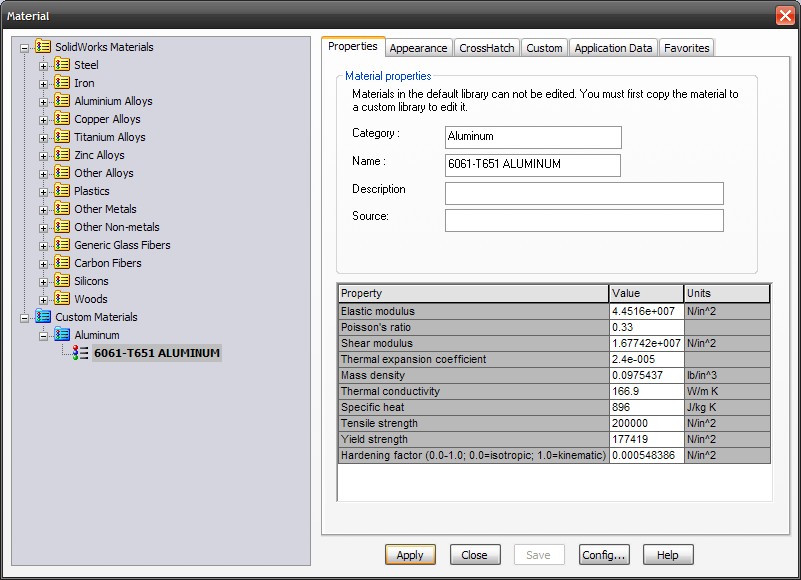Click the Category input field
Screen dimensions: 801x580
[533, 137]
